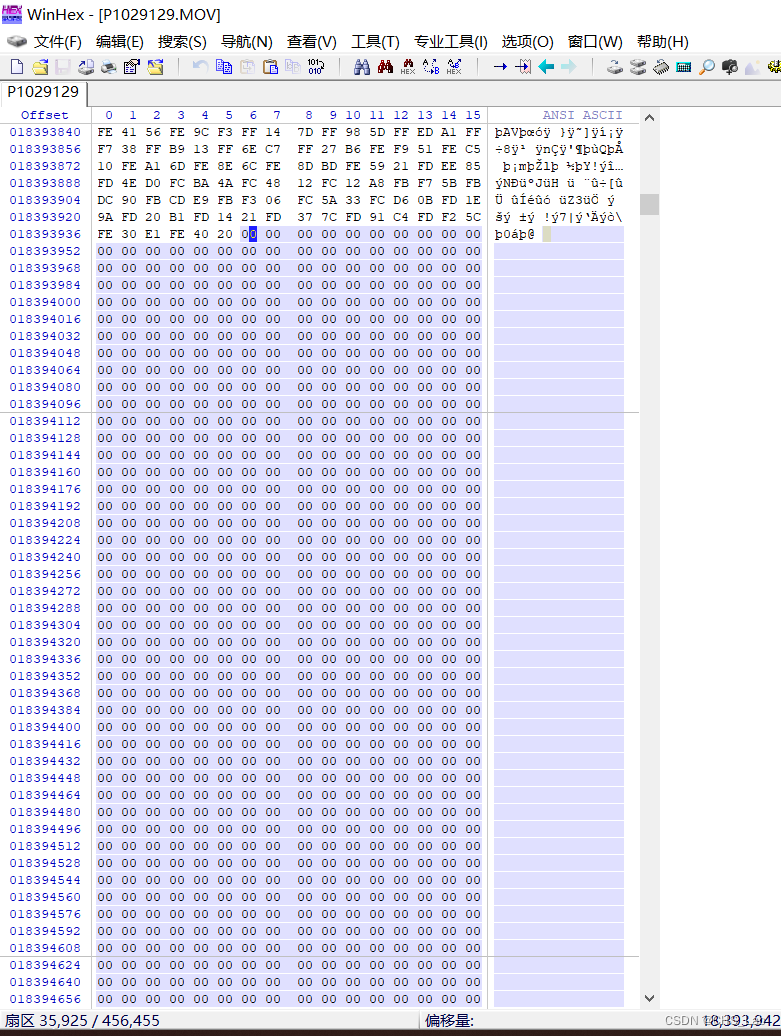
Task: Click ASCII text þ0áþ@ in text column
Action: pos(515,234)
